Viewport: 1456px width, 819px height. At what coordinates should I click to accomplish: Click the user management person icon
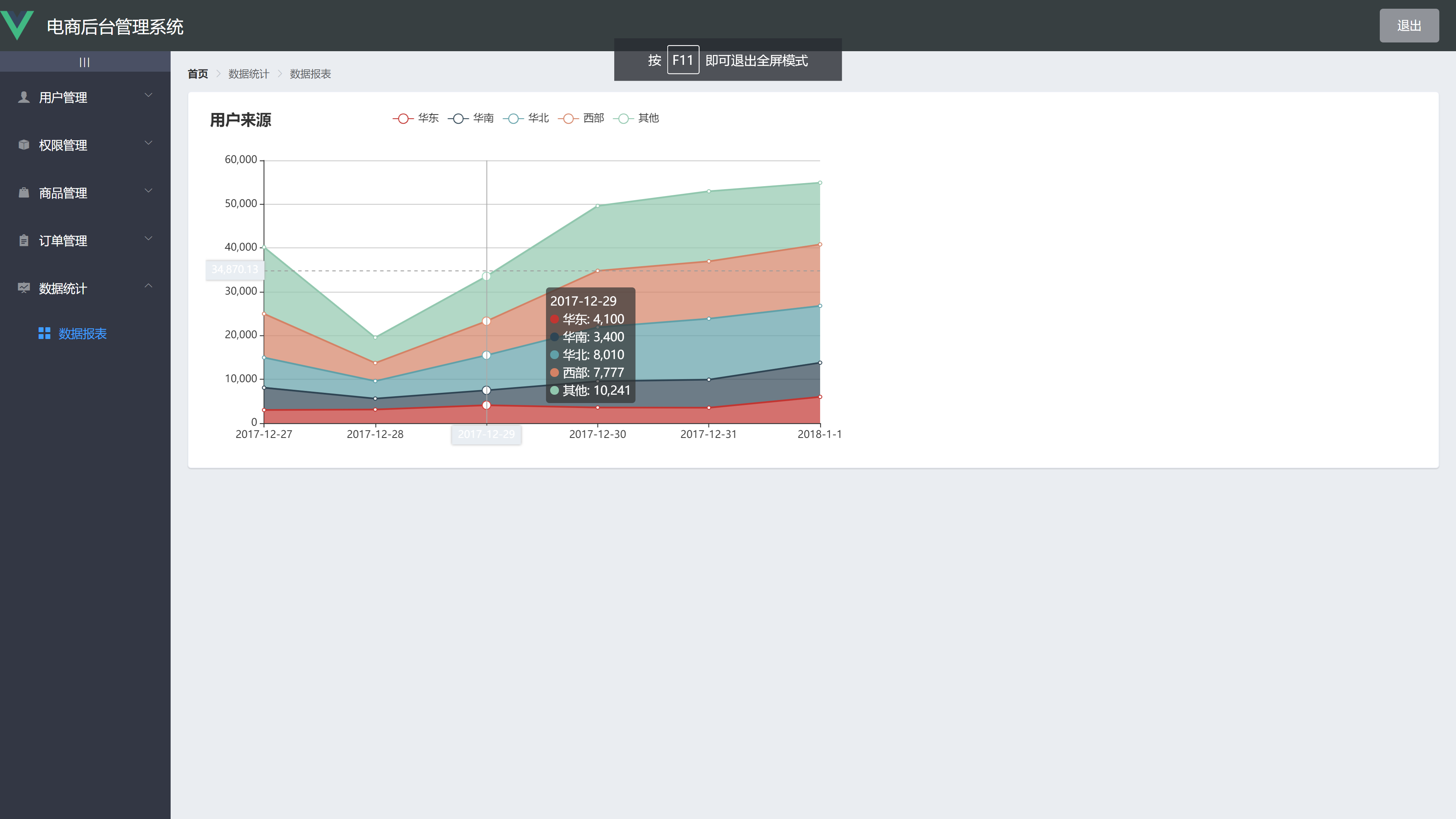coord(24,97)
